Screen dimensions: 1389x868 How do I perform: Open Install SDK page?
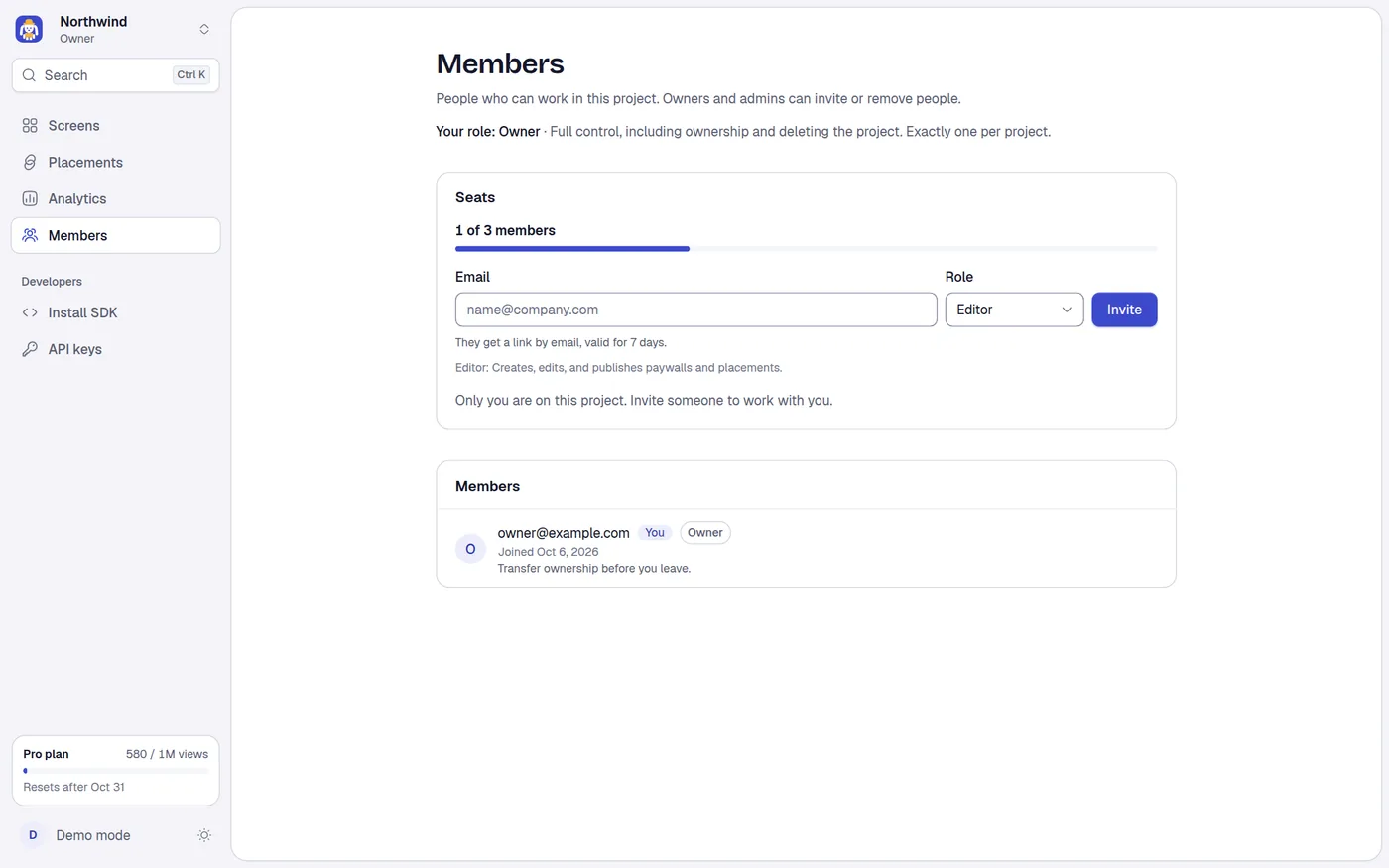click(x=115, y=312)
